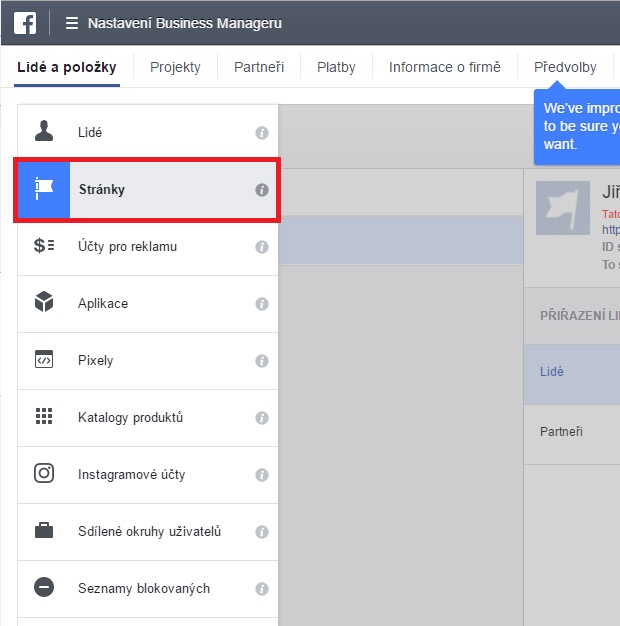This screenshot has width=620, height=626.
Task: Select Aplikace in the left menu
Action: [x=148, y=304]
